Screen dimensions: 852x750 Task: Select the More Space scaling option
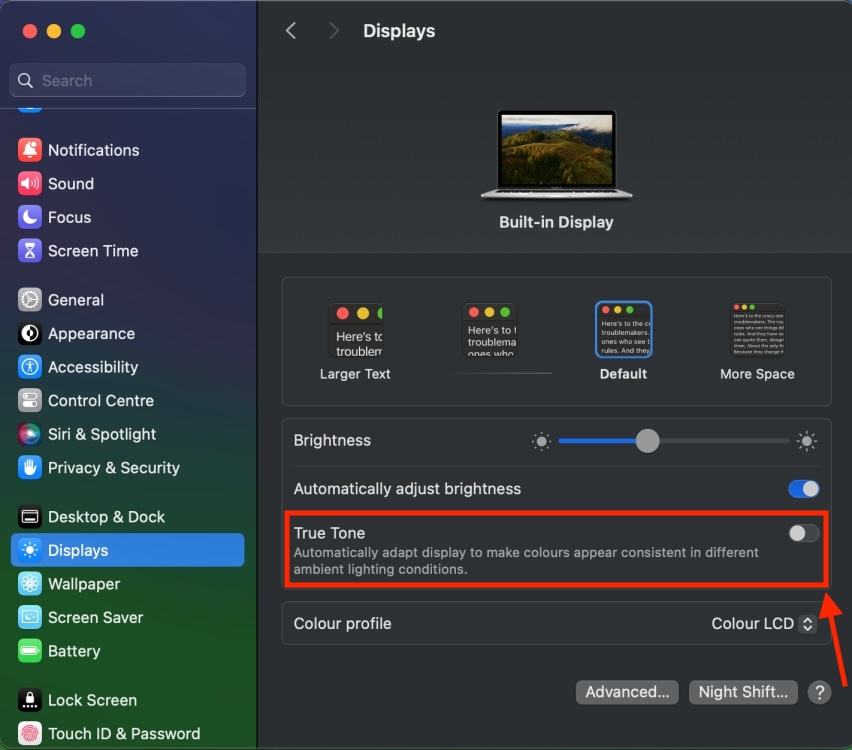757,329
